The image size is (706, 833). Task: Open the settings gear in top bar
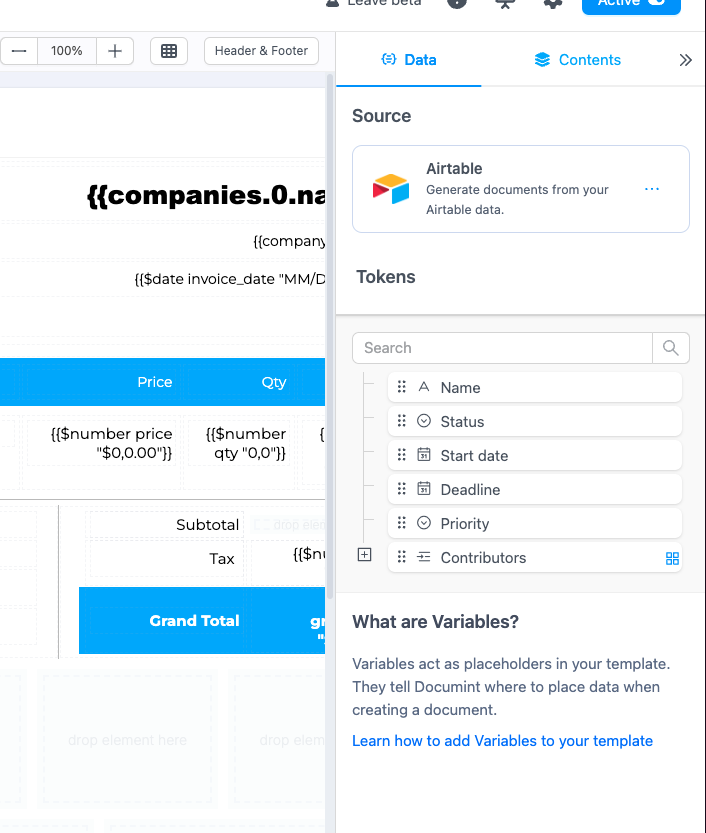click(x=552, y=3)
